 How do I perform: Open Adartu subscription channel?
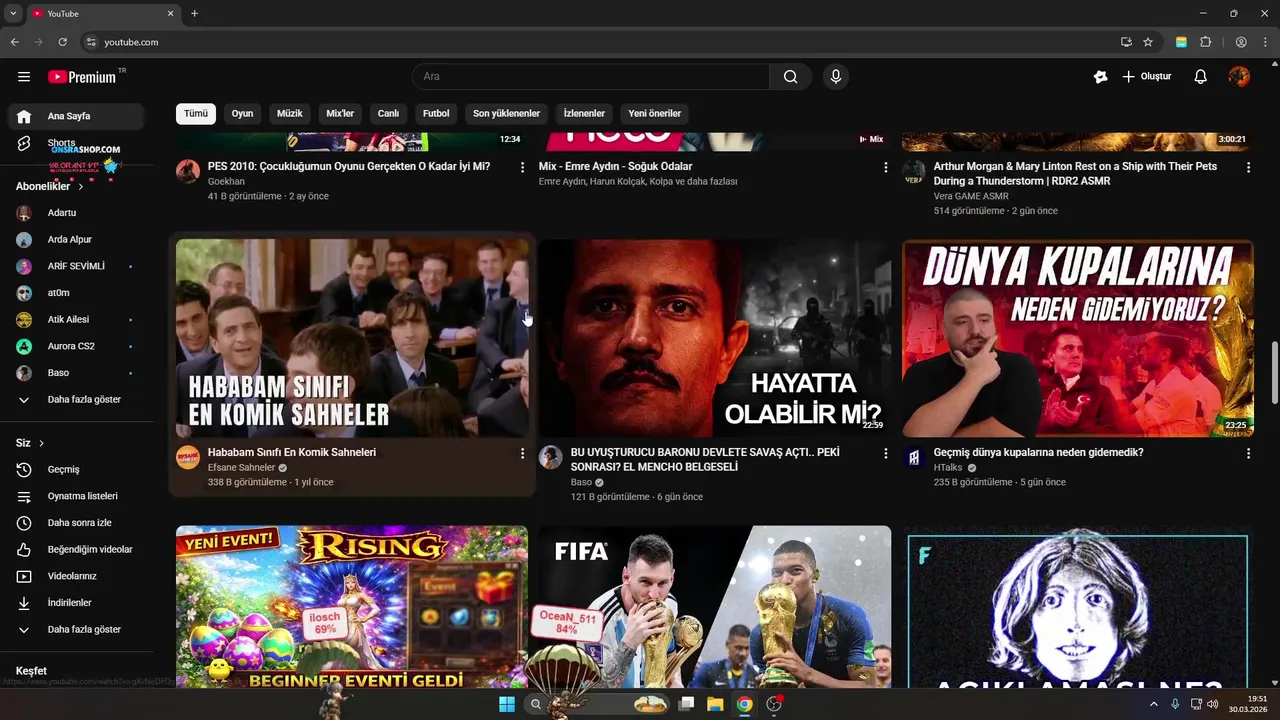(77, 213)
